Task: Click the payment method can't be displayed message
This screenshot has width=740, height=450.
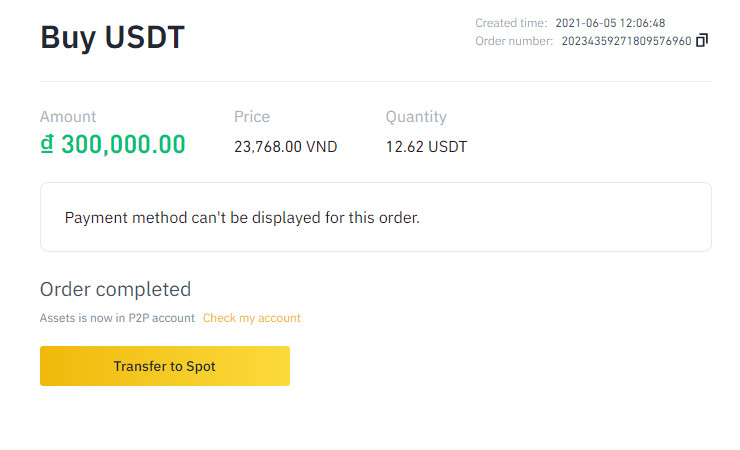Action: click(x=242, y=217)
